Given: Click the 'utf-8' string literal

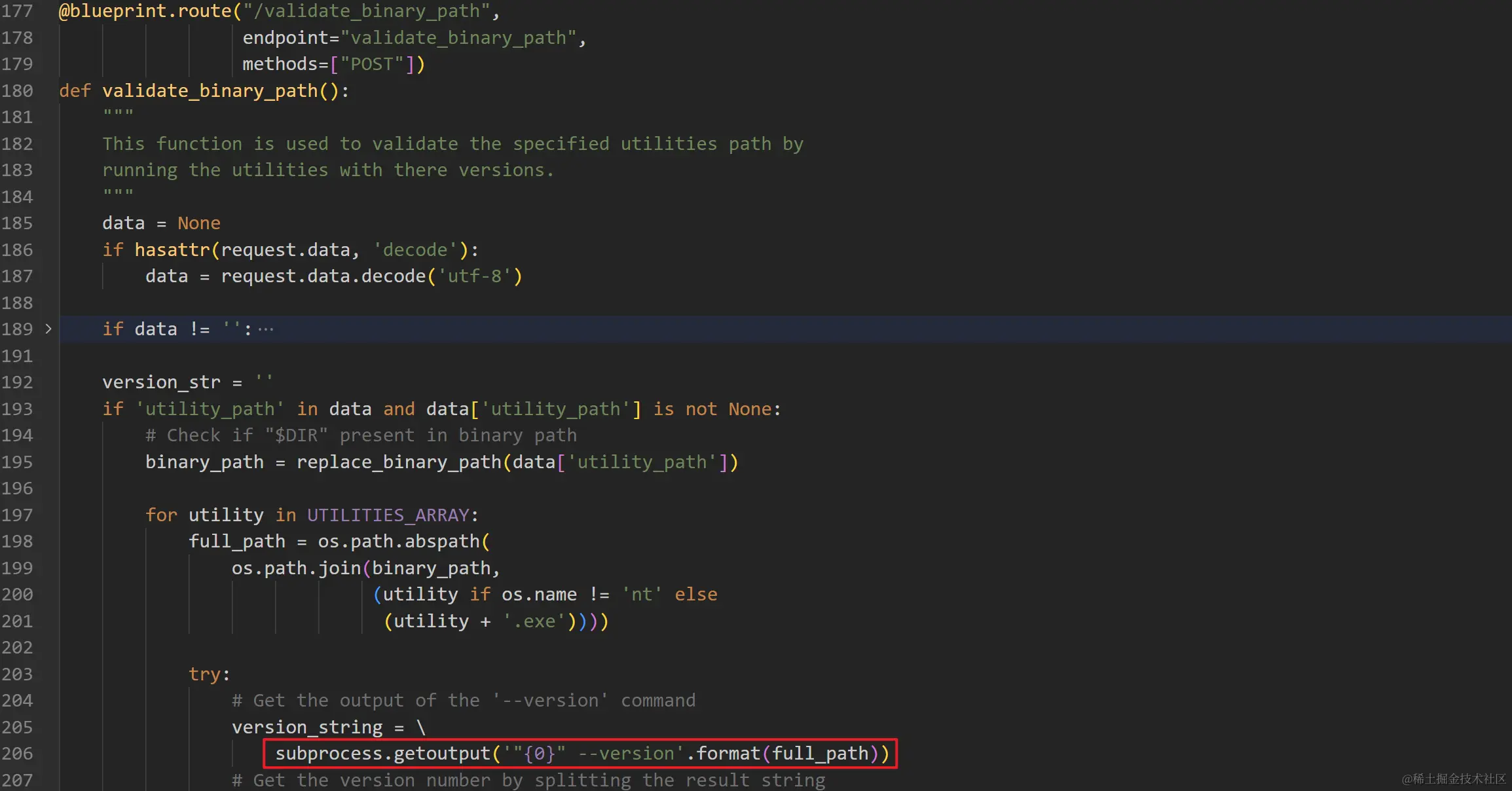Looking at the screenshot, I should 474,276.
